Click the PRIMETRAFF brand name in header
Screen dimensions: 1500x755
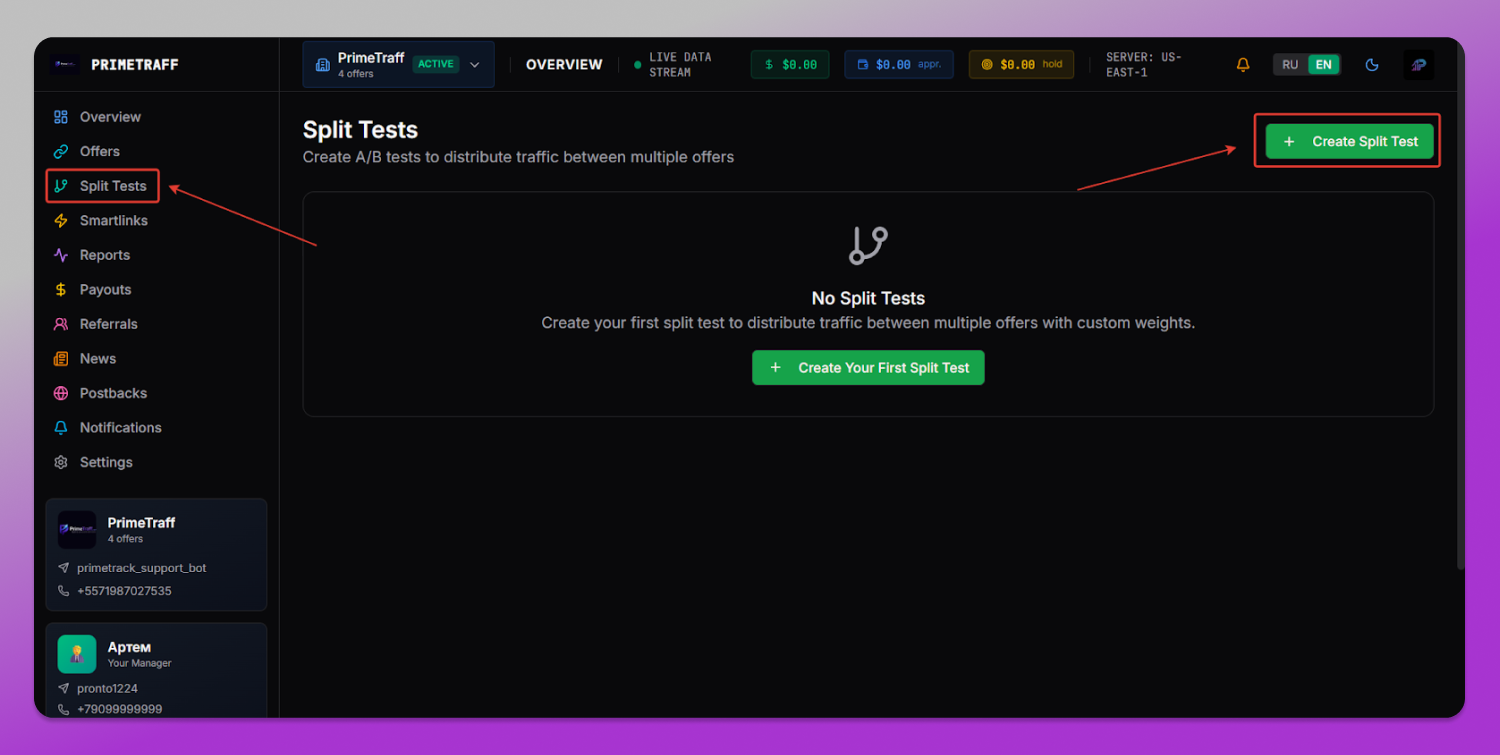tap(135, 65)
